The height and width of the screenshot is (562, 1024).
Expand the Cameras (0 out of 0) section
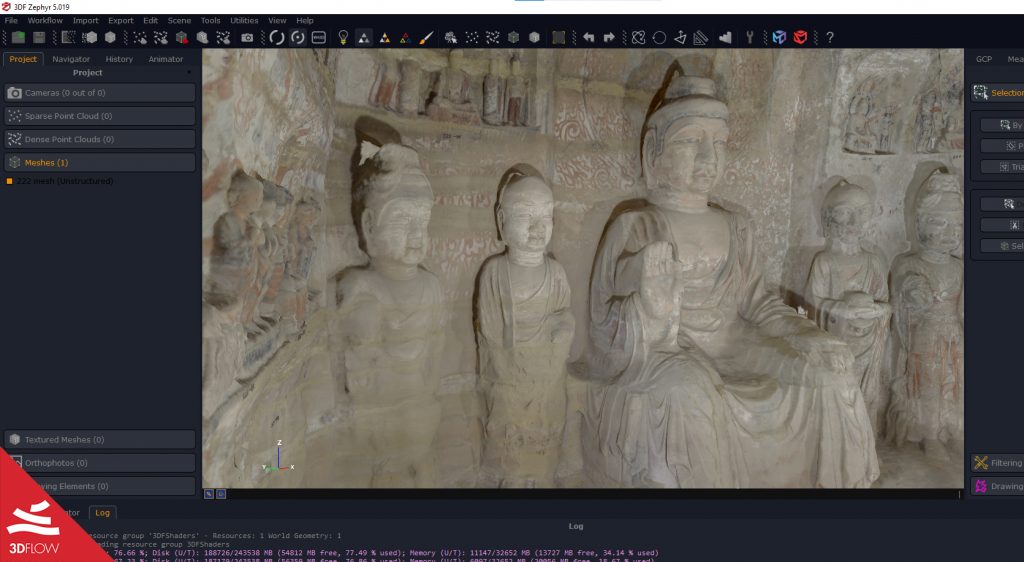100,93
